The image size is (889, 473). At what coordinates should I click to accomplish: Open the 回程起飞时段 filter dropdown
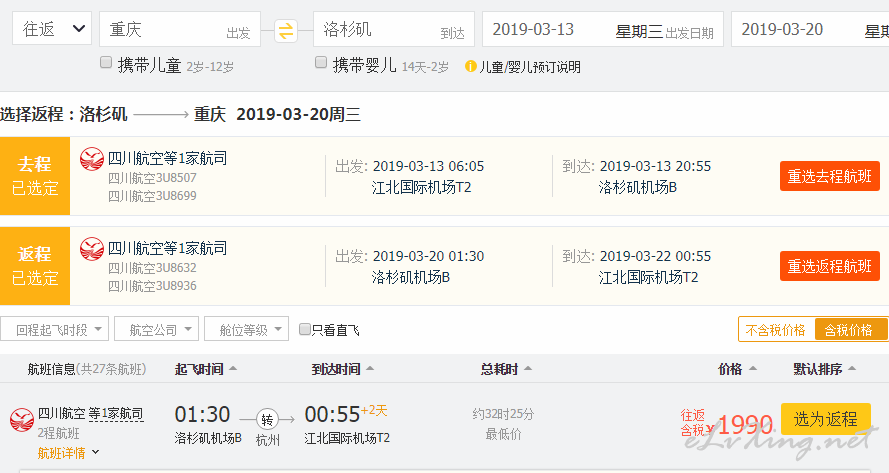(54, 329)
